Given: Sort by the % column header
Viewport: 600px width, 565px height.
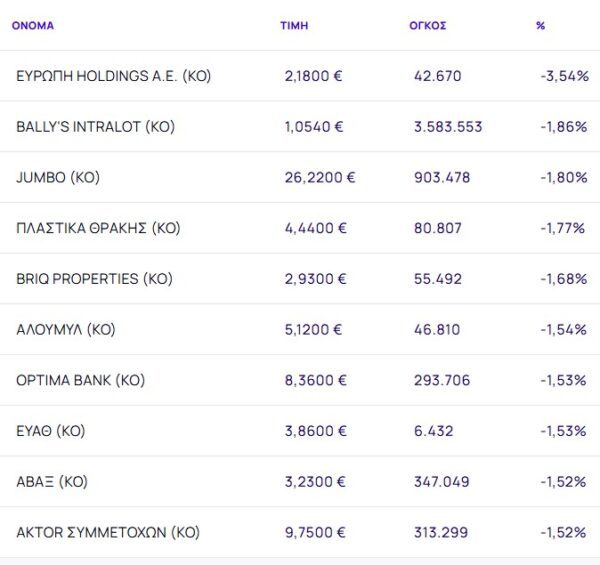Looking at the screenshot, I should [x=540, y=26].
